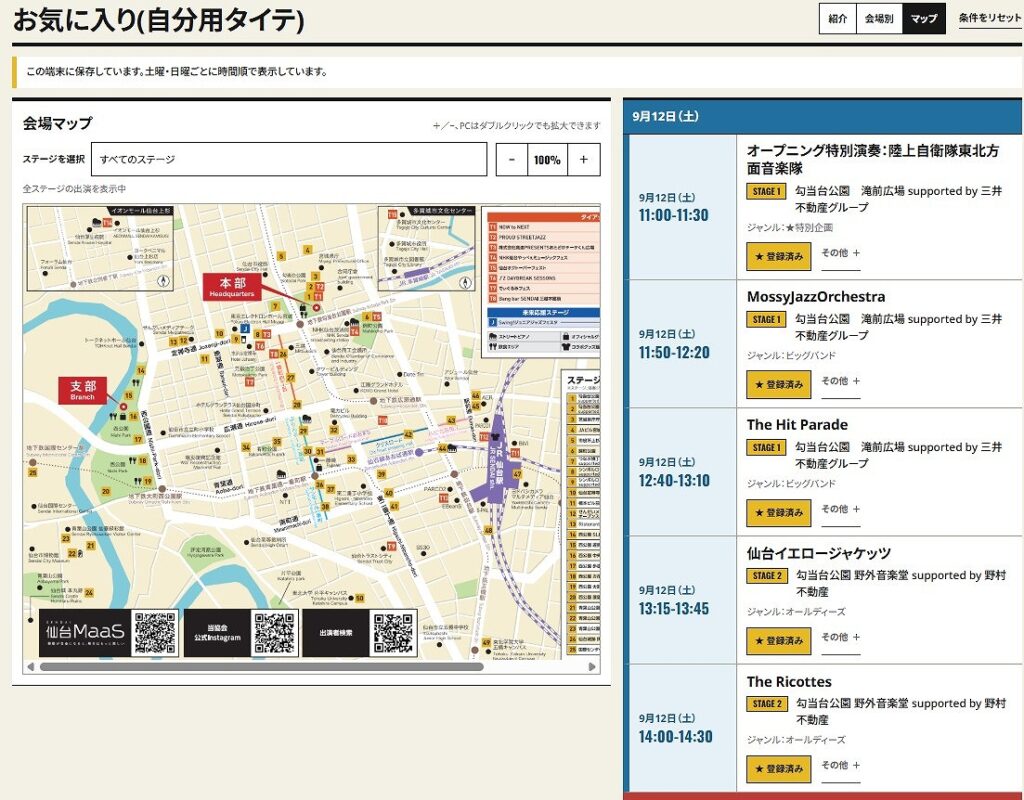The height and width of the screenshot is (800, 1024).
Task: Open the 仙台イエロージャケッツ title
Action: click(x=818, y=553)
